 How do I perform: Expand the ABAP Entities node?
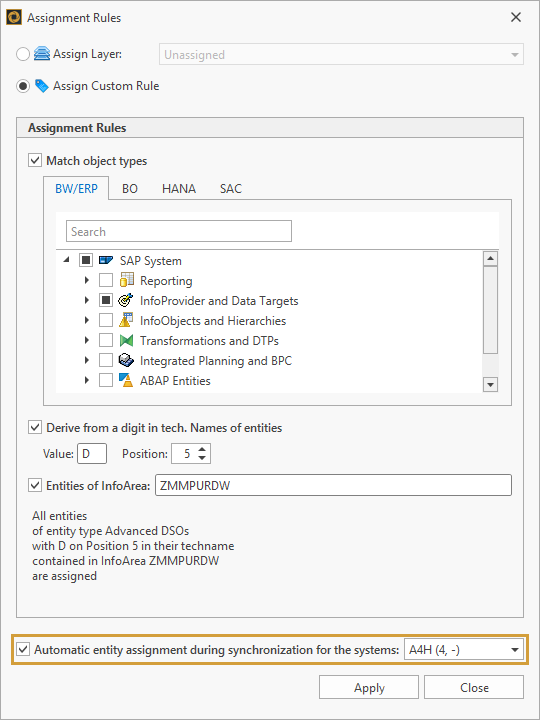click(x=87, y=380)
